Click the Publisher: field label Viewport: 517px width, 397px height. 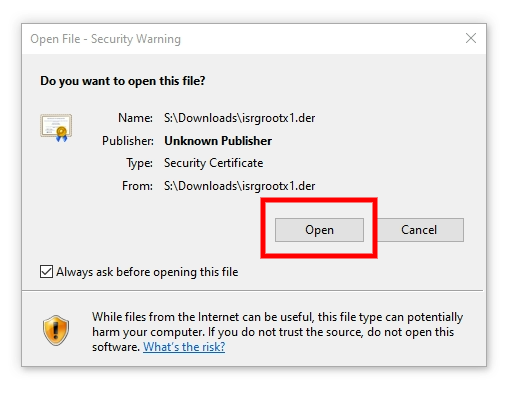tap(128, 141)
